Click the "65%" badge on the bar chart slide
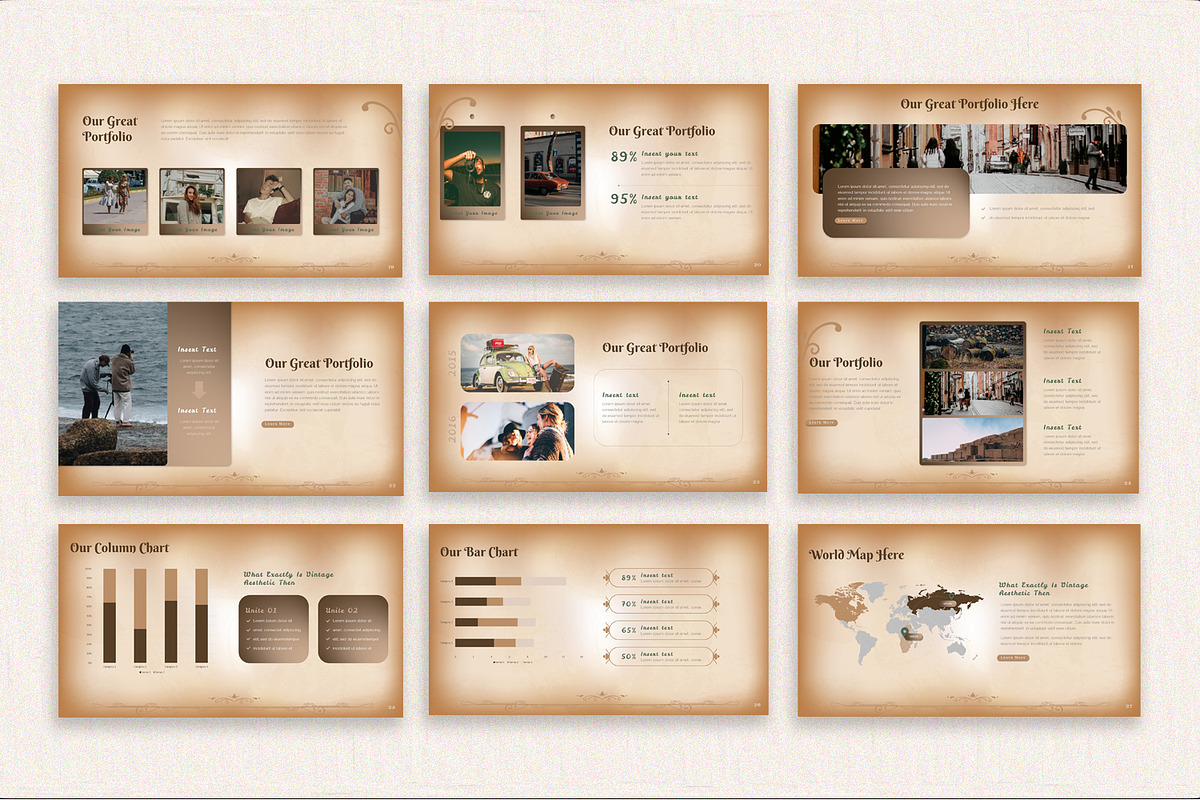Screen dimensions: 1200x800 pyautogui.click(x=661, y=631)
